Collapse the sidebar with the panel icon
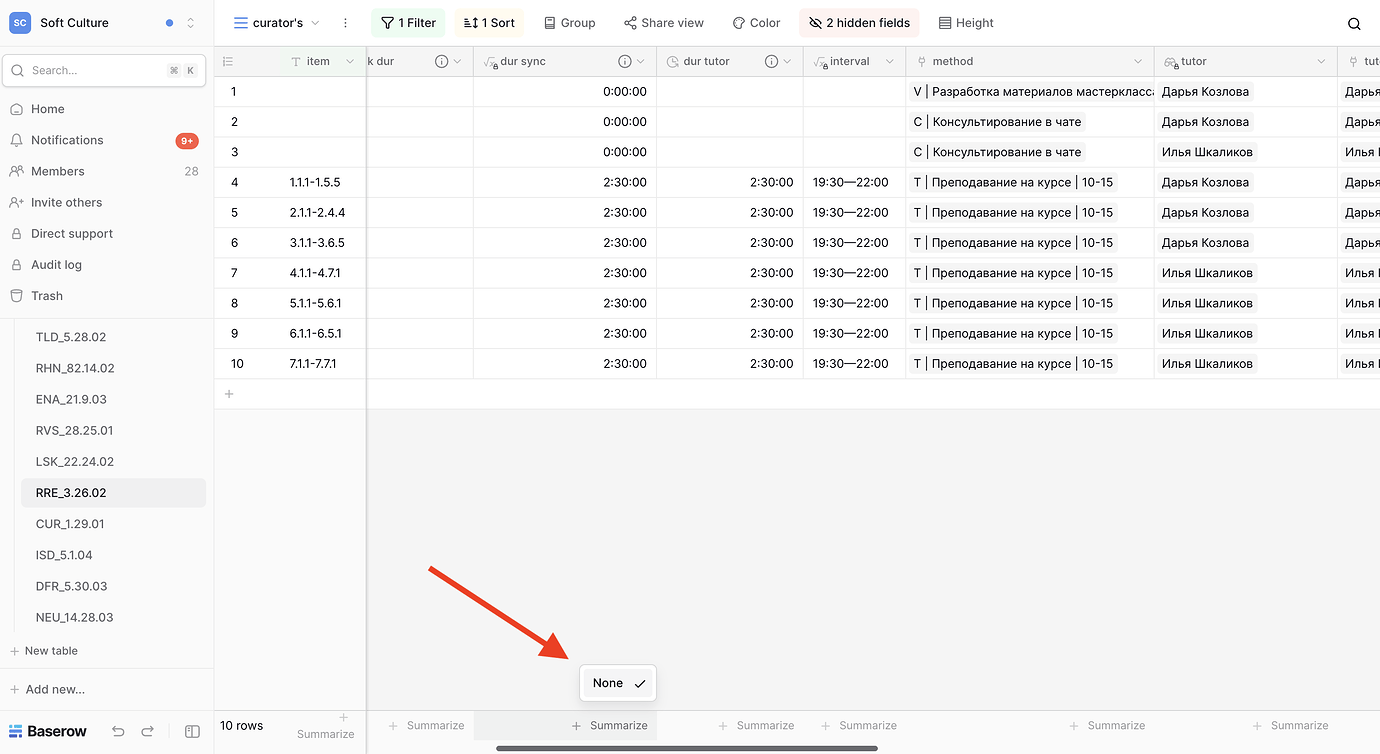 (x=193, y=732)
